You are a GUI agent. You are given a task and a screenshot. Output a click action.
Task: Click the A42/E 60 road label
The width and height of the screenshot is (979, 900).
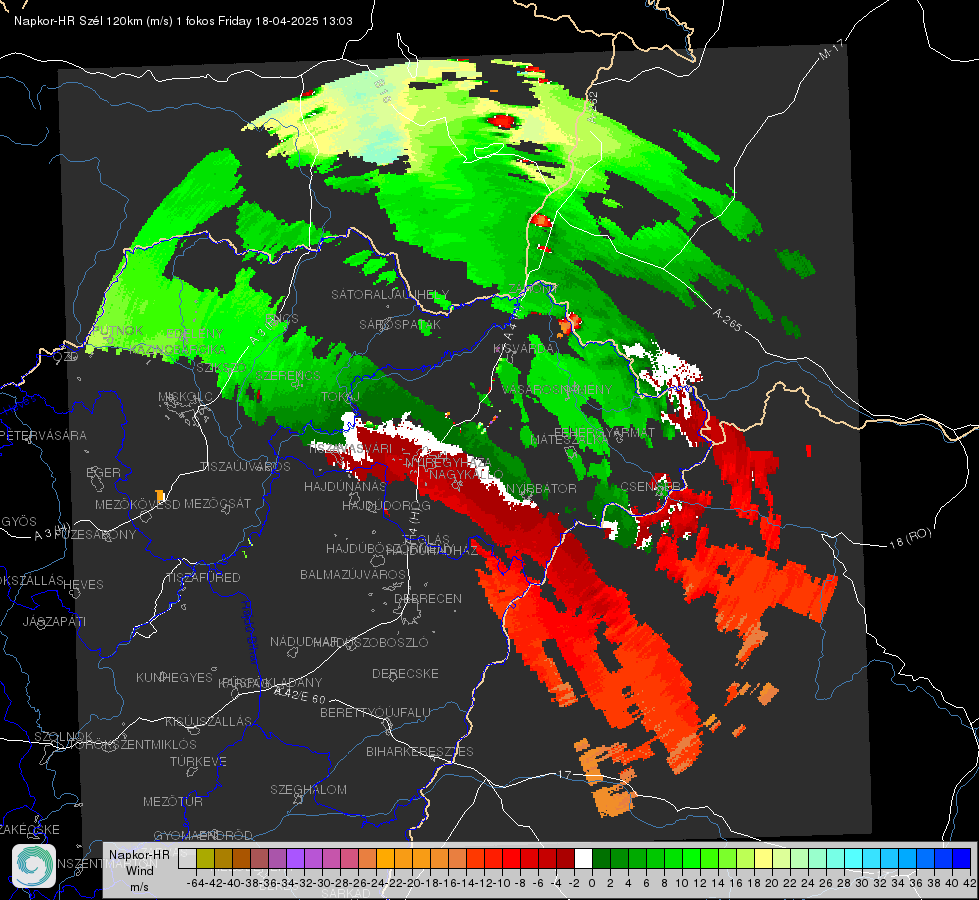point(300,695)
